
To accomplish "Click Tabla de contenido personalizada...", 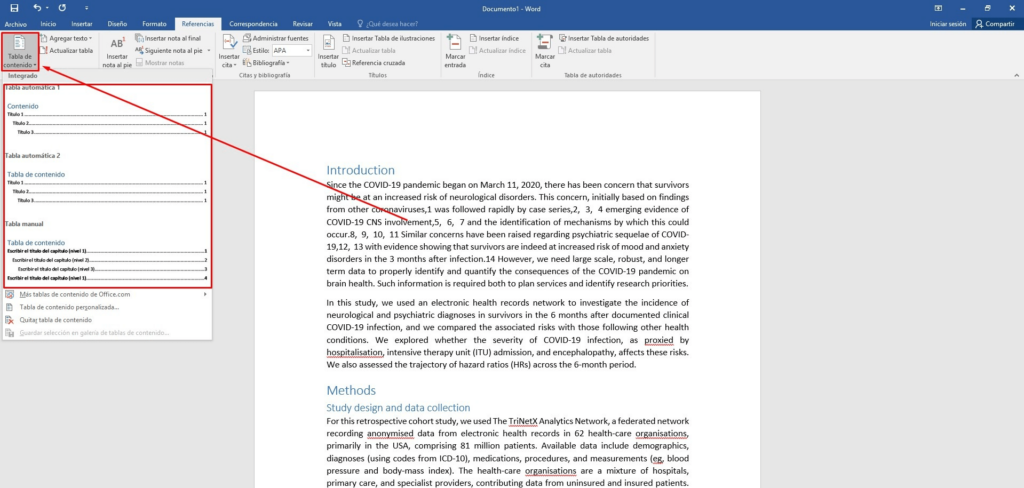I will 107,307.
